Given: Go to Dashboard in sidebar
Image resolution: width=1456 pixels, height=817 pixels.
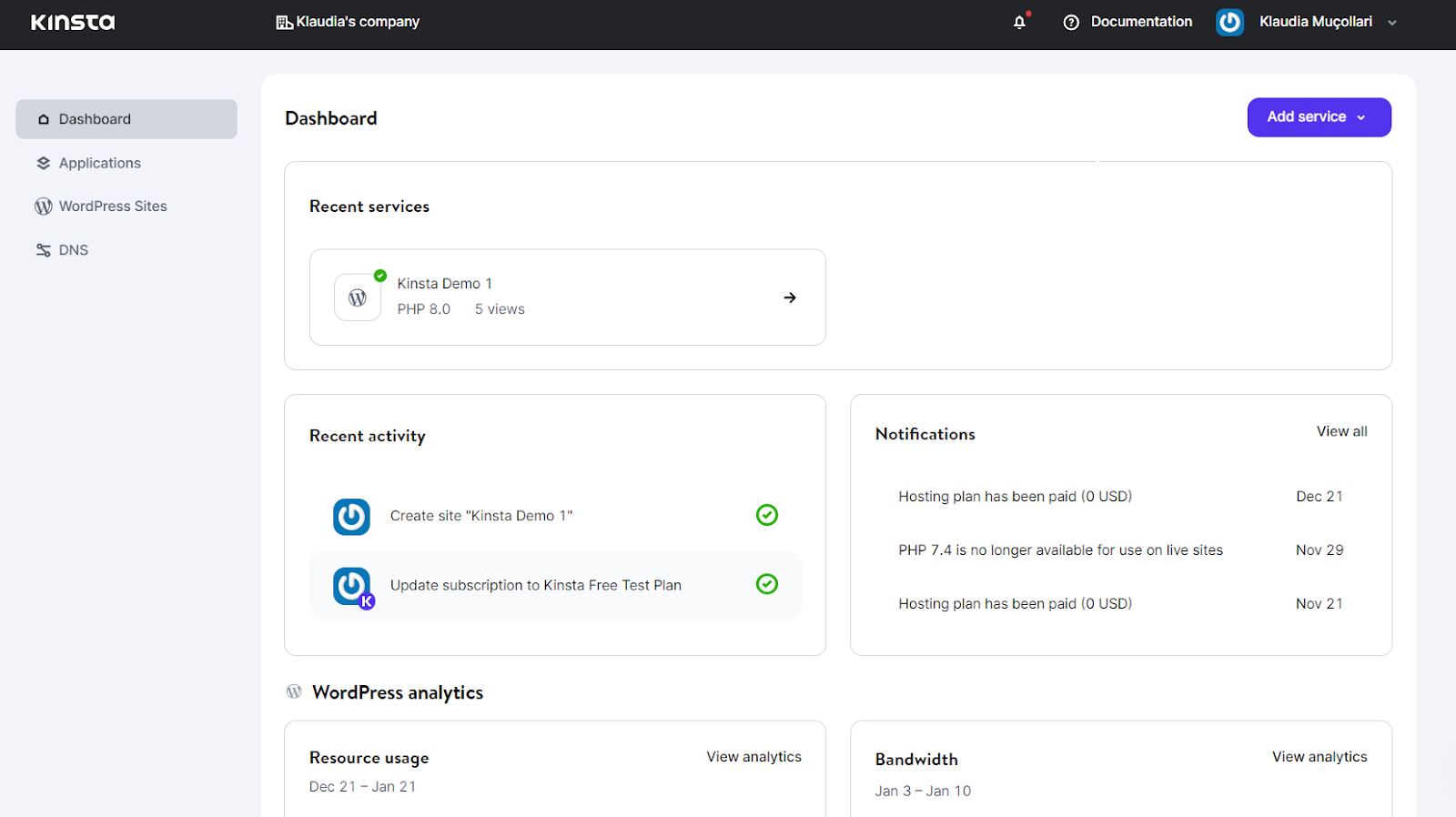Looking at the screenshot, I should click(x=126, y=119).
